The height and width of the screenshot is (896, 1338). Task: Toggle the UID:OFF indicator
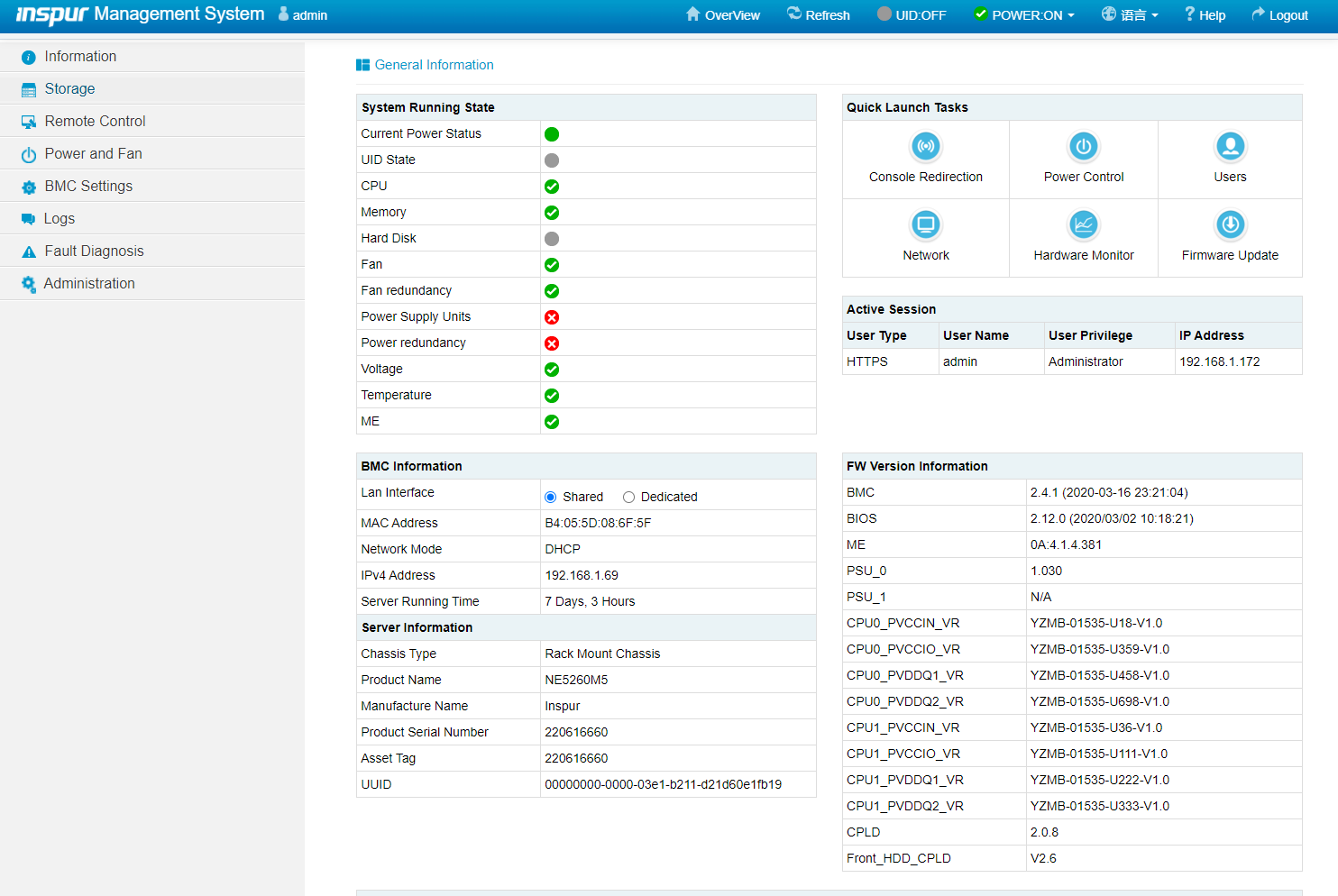(x=912, y=15)
